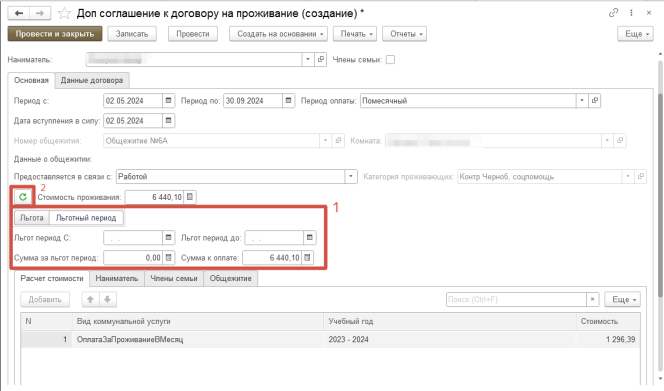
Task: Open the Категория проживающих record via open icon
Action: [640, 176]
